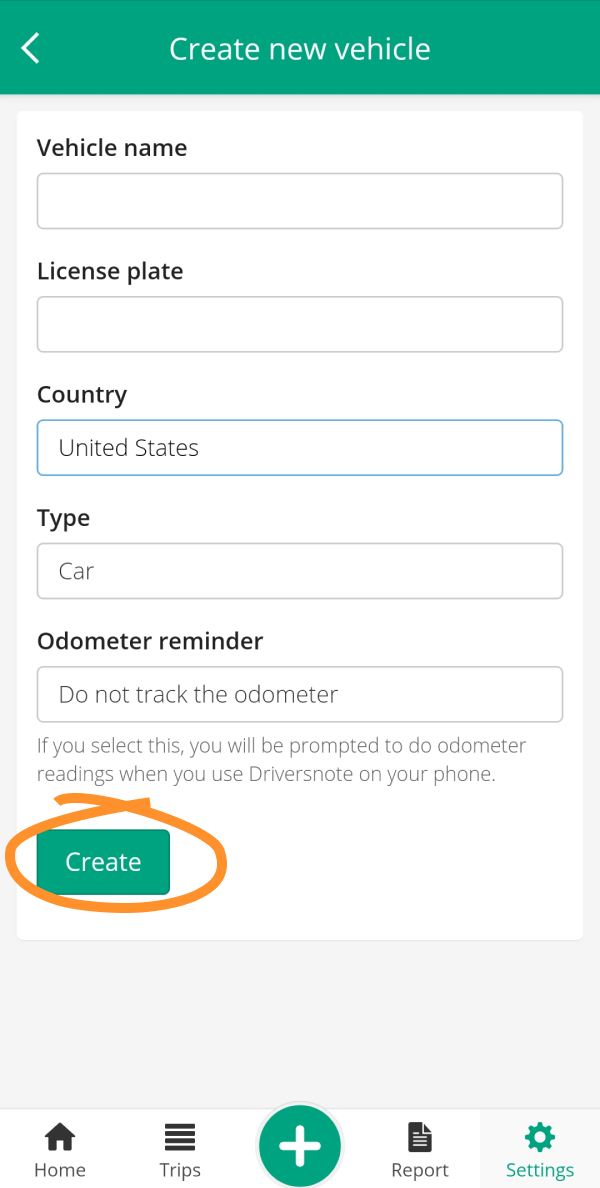Open the Report section
The height and width of the screenshot is (1188, 600).
[420, 1147]
